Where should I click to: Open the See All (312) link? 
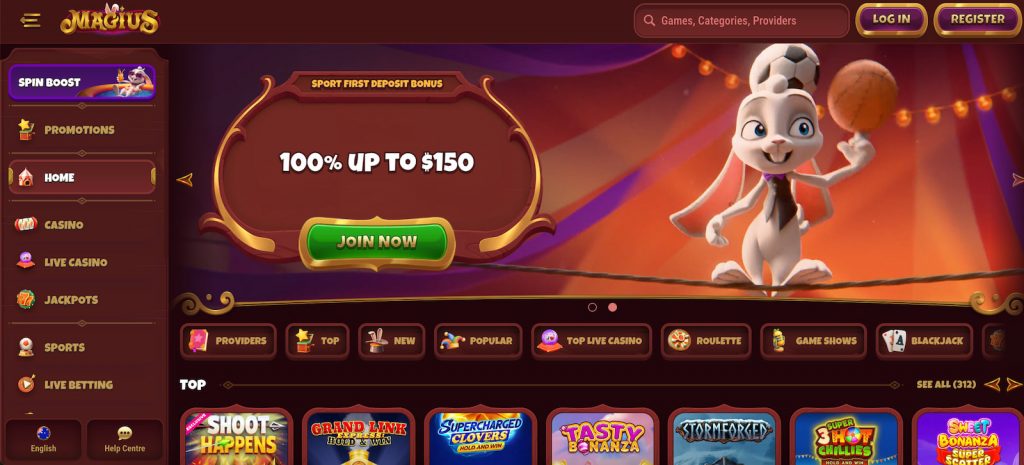tap(946, 385)
